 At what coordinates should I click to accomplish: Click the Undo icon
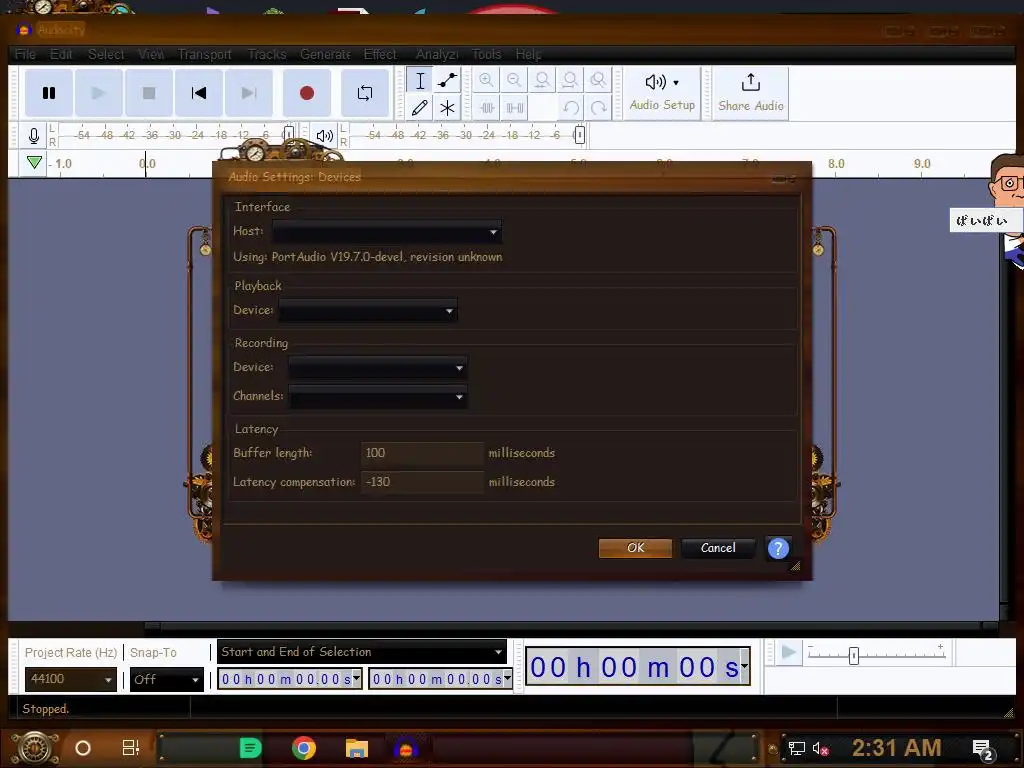[571, 108]
